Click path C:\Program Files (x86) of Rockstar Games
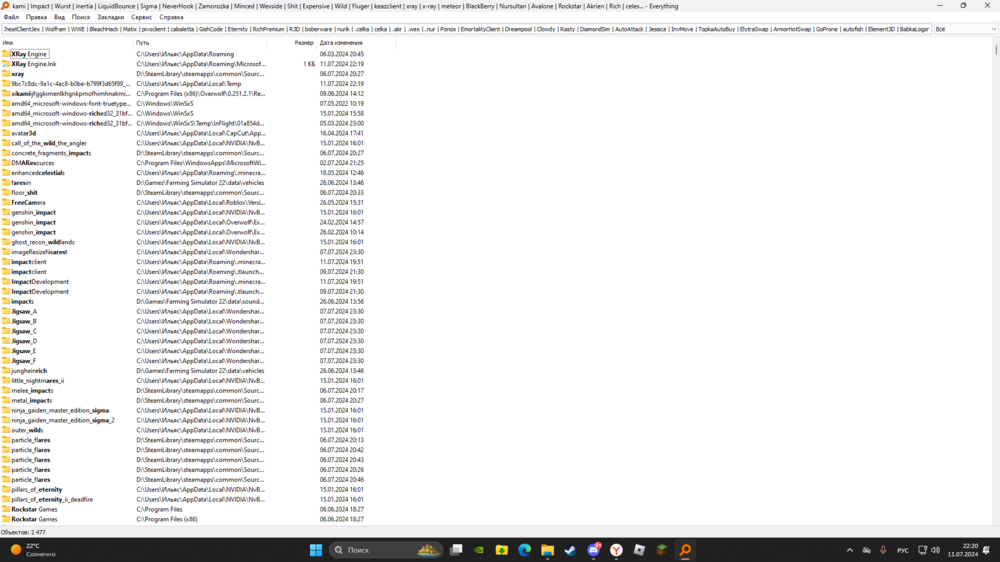This screenshot has width=1000, height=562. coord(166,519)
